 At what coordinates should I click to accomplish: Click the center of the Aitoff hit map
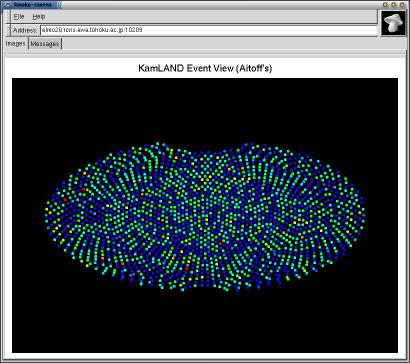pos(205,217)
